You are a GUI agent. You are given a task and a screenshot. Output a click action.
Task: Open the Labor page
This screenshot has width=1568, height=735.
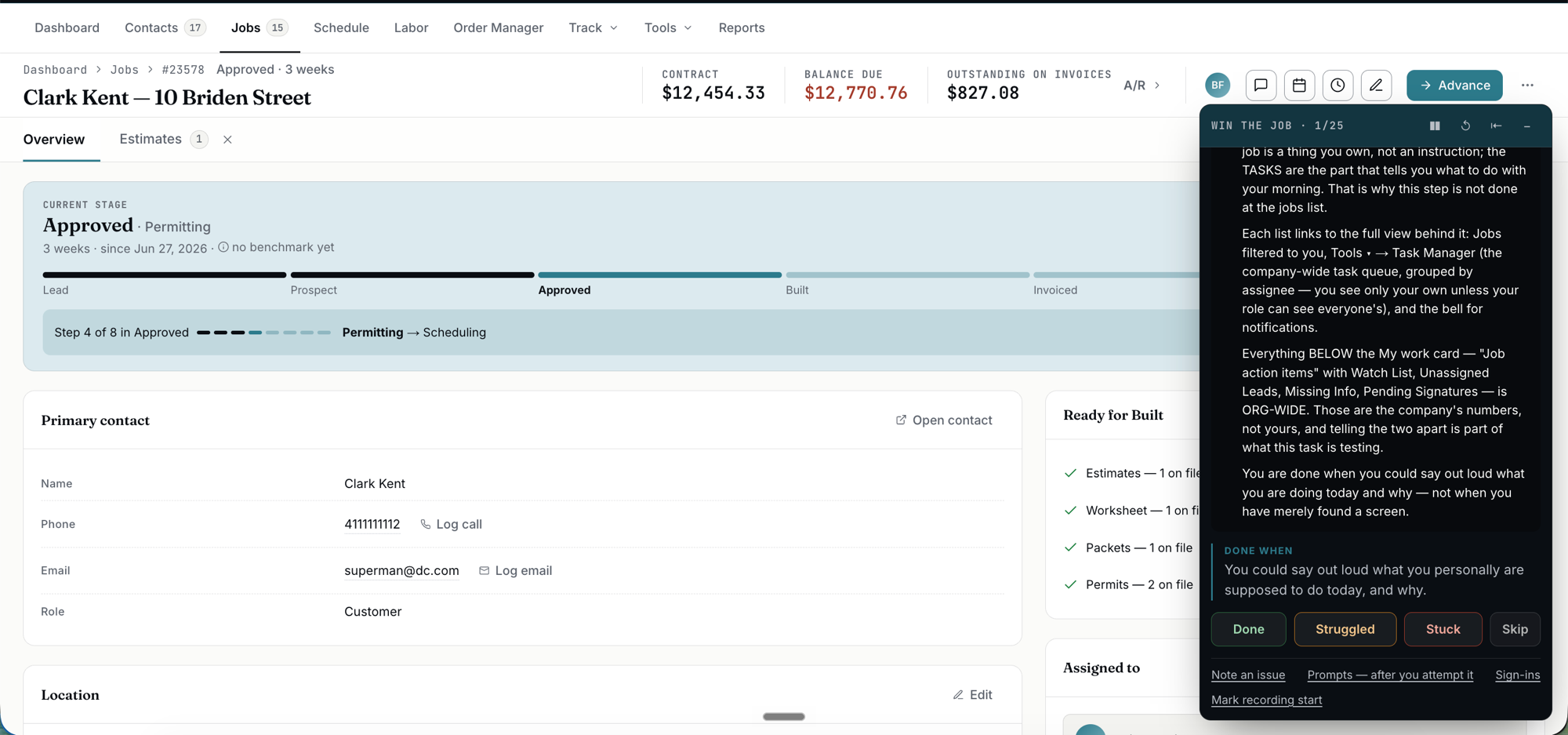411,27
